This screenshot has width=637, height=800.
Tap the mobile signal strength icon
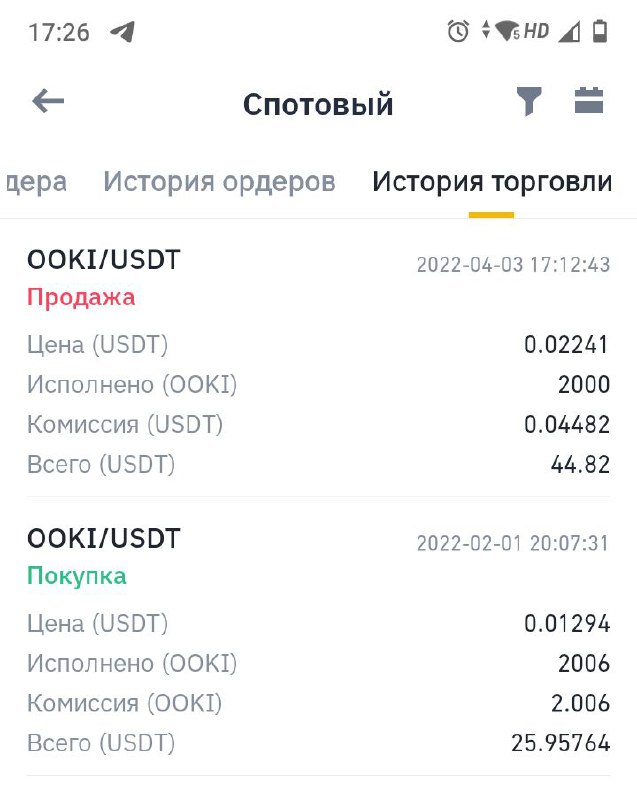569,32
